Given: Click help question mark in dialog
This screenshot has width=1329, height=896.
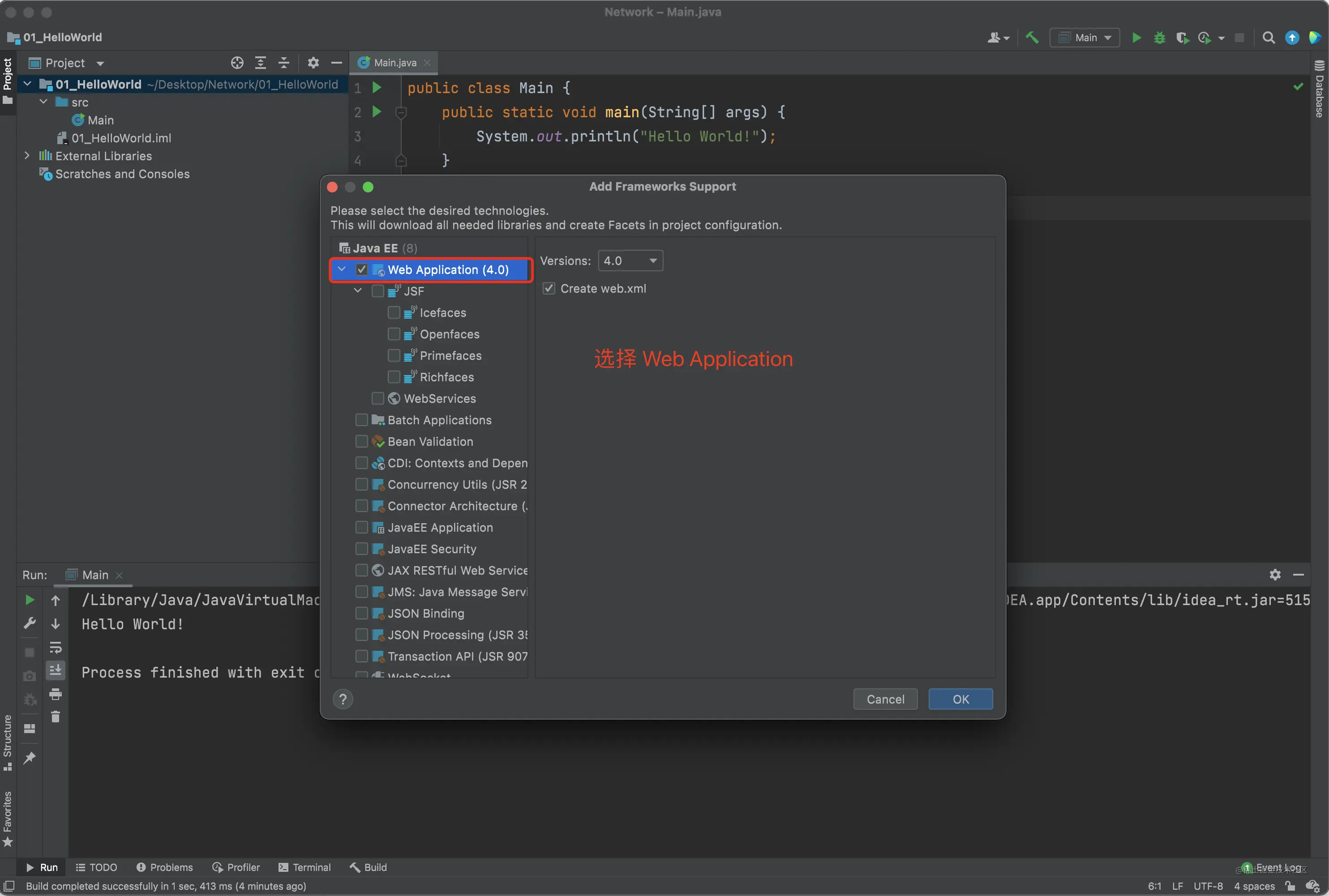Looking at the screenshot, I should pos(343,700).
